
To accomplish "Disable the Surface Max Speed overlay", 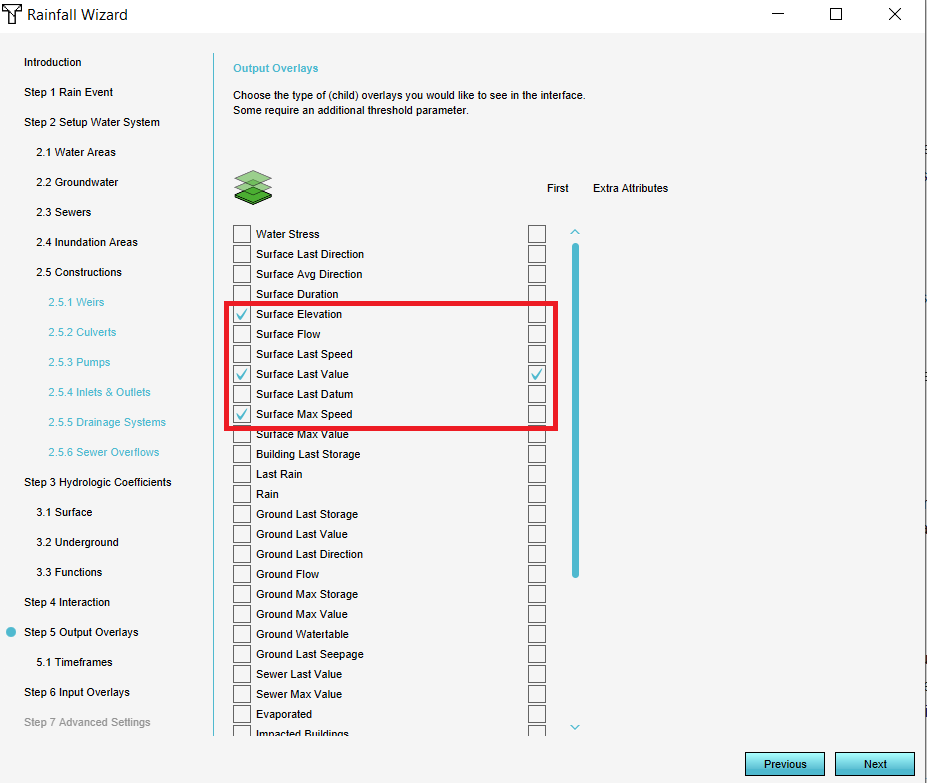I will pos(242,414).
